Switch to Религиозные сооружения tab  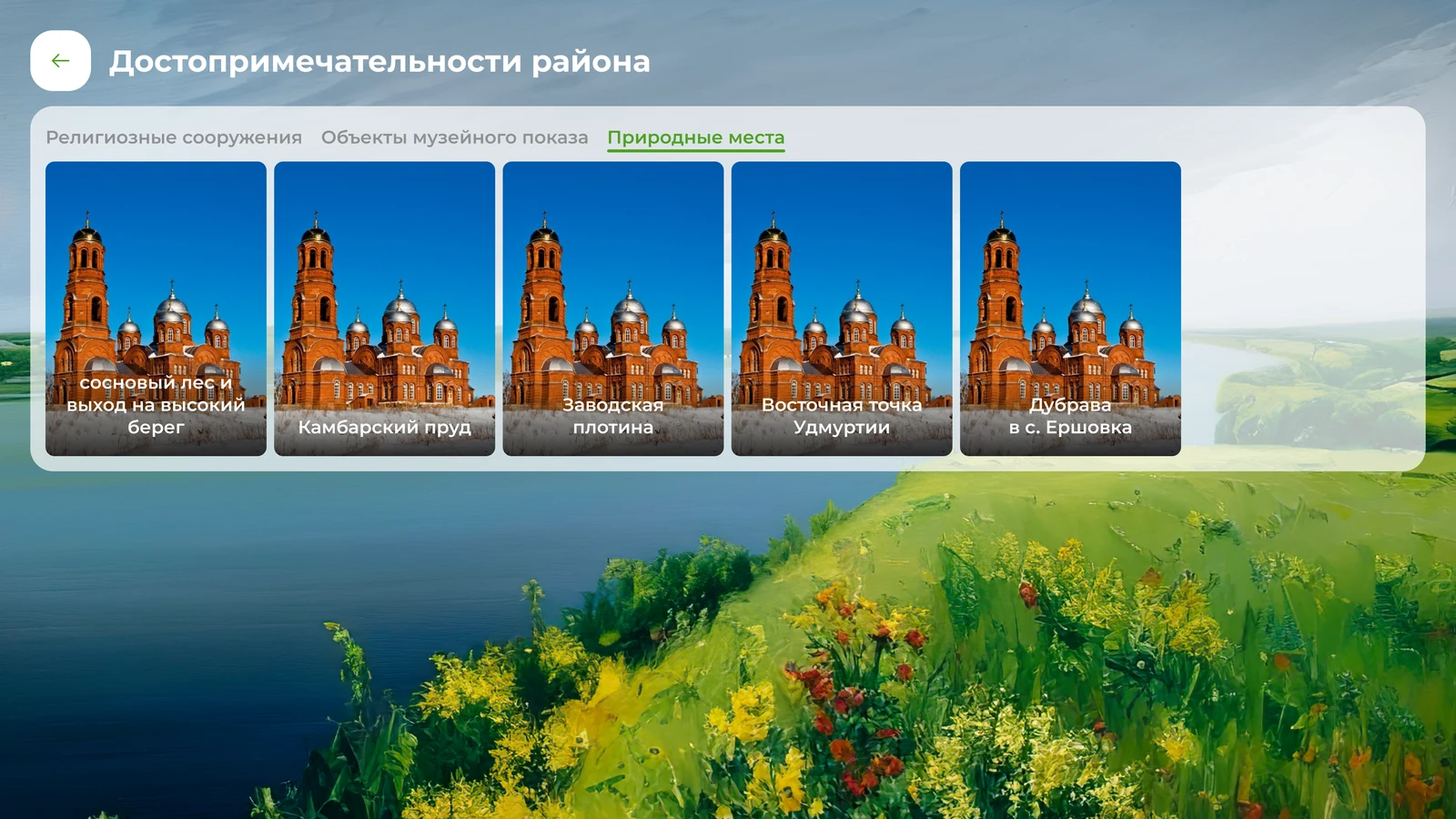[x=174, y=137]
